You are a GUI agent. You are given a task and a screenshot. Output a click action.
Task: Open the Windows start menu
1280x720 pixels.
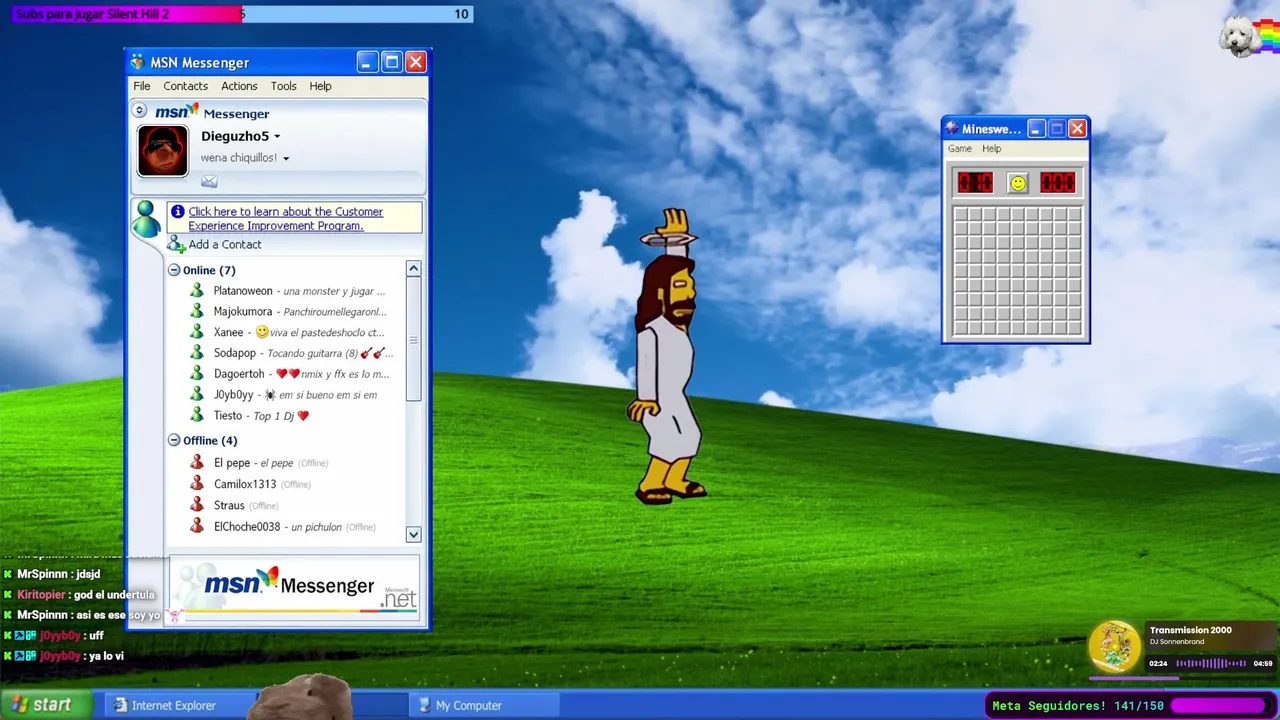point(44,705)
